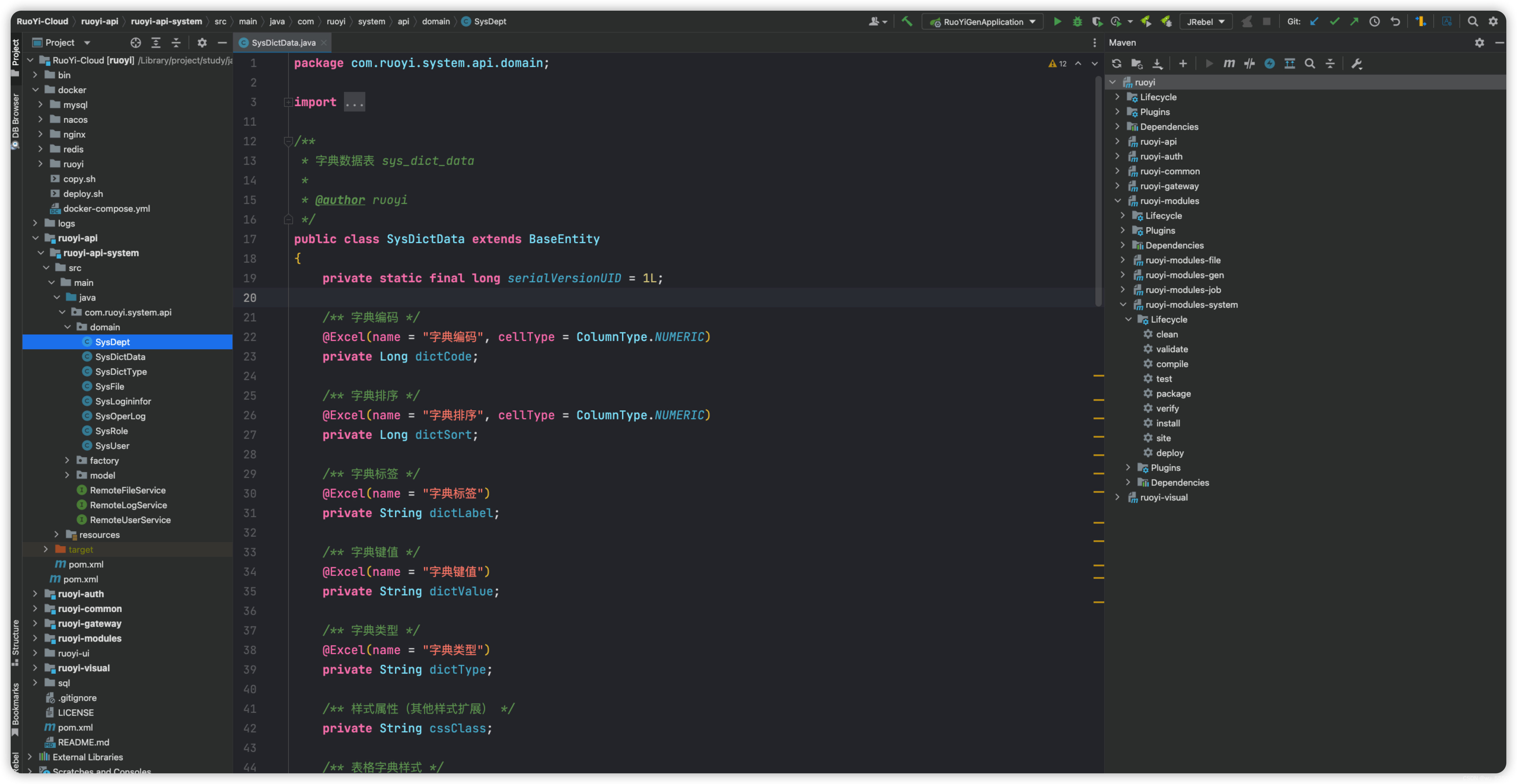1517x784 pixels.
Task: Select the Maven package goal
Action: pyautogui.click(x=1172, y=393)
